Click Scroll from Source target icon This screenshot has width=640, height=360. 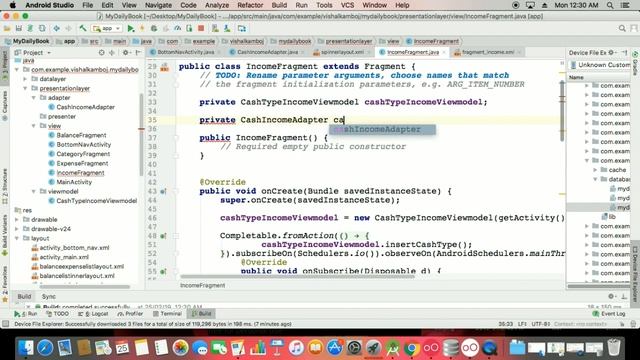[x=102, y=53]
